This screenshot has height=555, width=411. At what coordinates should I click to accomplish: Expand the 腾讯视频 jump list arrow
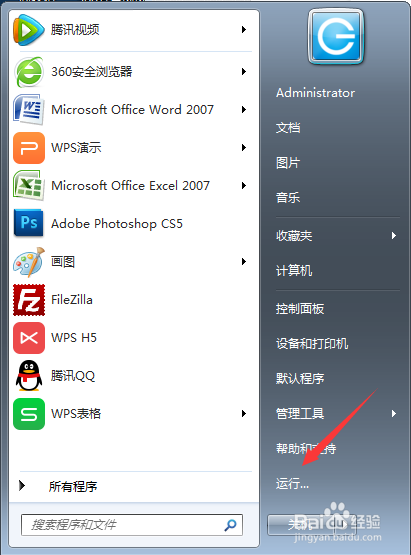[x=244, y=29]
